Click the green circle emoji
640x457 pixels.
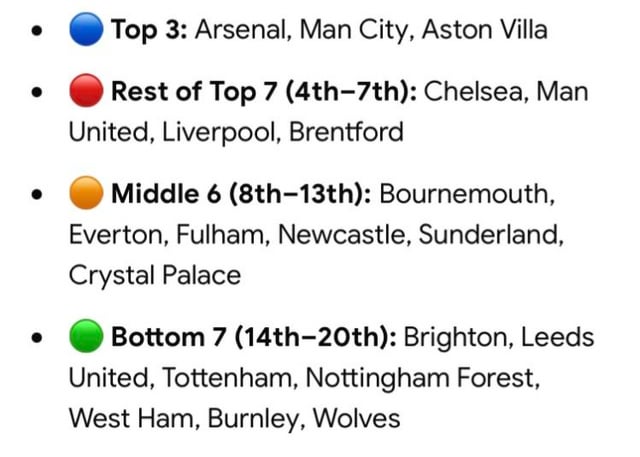coord(87,338)
